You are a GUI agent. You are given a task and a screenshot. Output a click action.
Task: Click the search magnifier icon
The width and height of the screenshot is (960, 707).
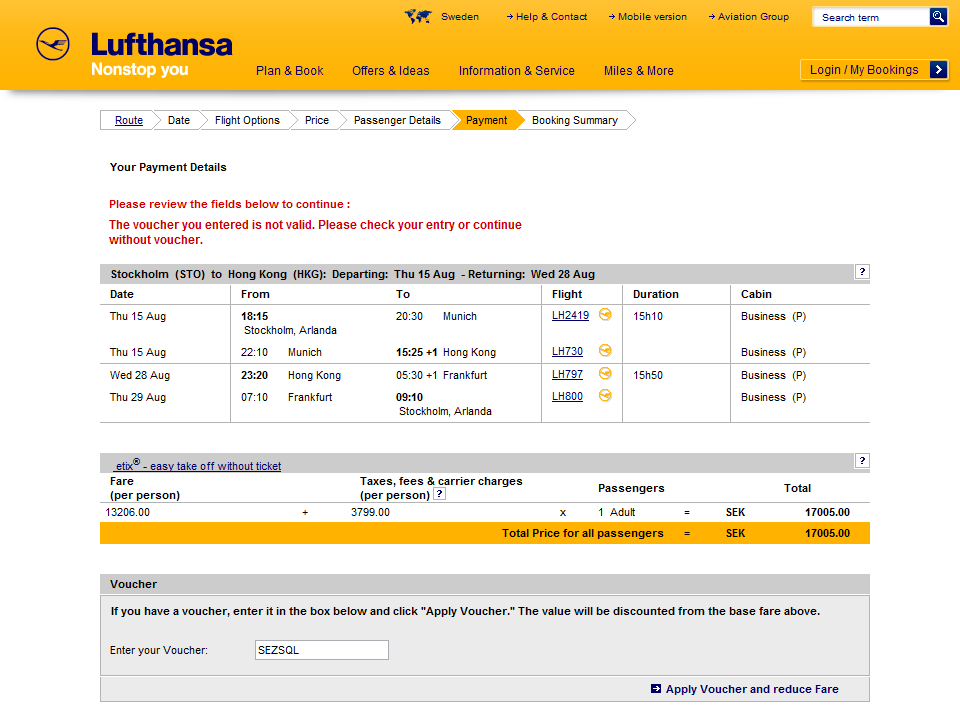938,17
